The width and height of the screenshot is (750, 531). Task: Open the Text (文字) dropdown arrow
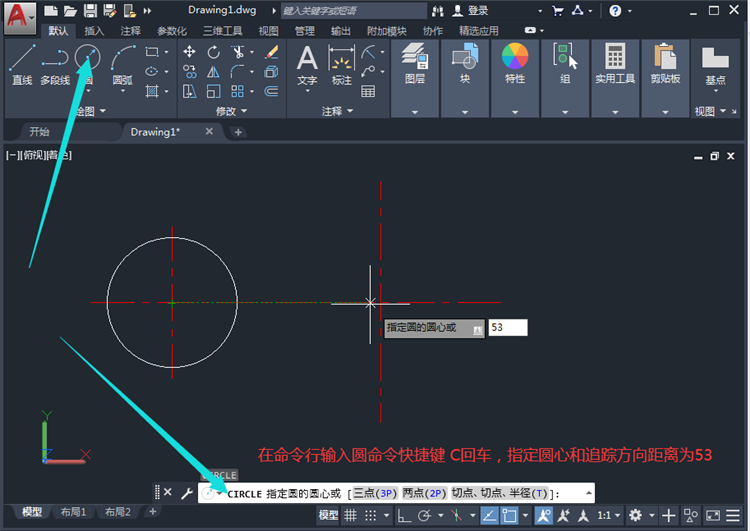coord(307,90)
